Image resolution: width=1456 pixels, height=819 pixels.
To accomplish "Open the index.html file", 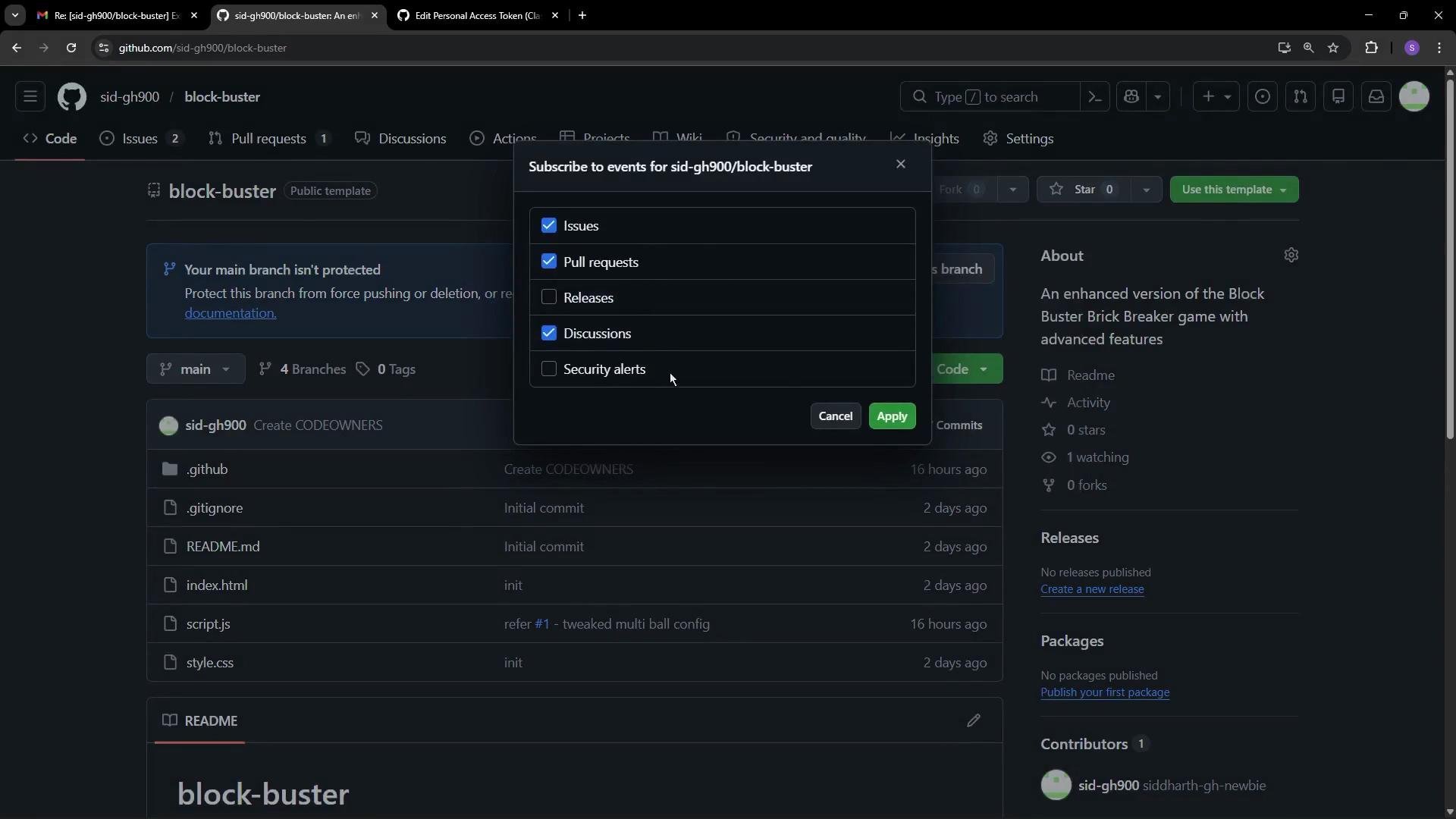I will tap(217, 585).
